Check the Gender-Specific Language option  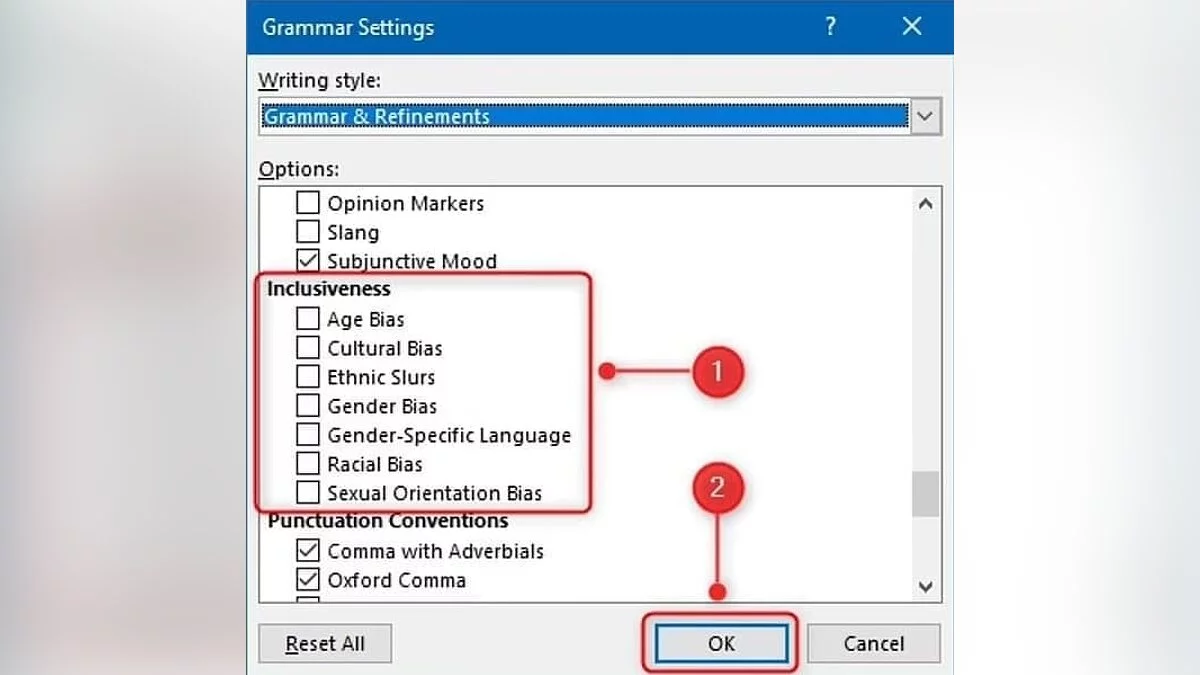pyautogui.click(x=308, y=435)
